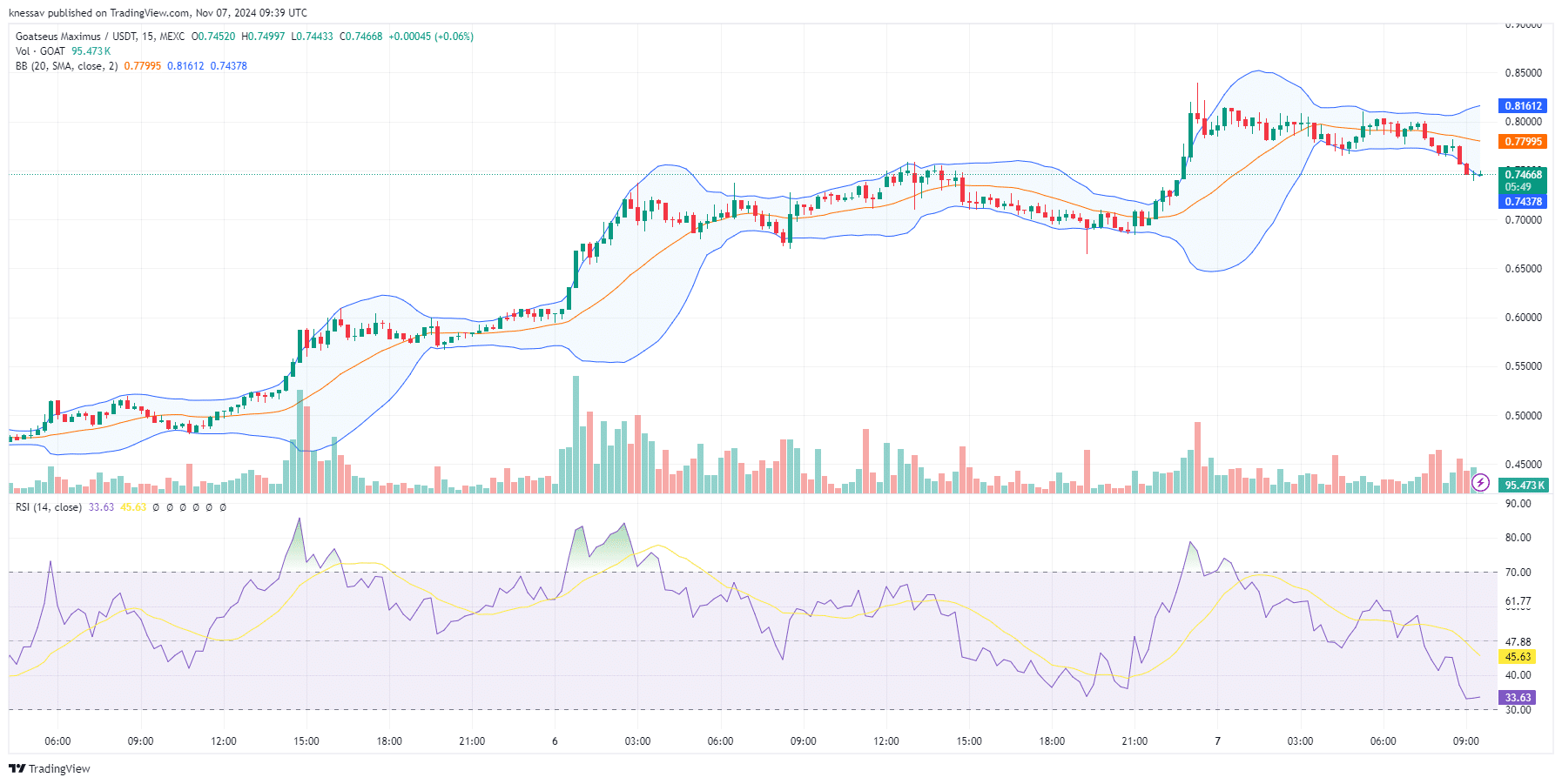The height and width of the screenshot is (784, 1562).
Task: Click the purple lightning bolt icon
Action: point(1480,482)
